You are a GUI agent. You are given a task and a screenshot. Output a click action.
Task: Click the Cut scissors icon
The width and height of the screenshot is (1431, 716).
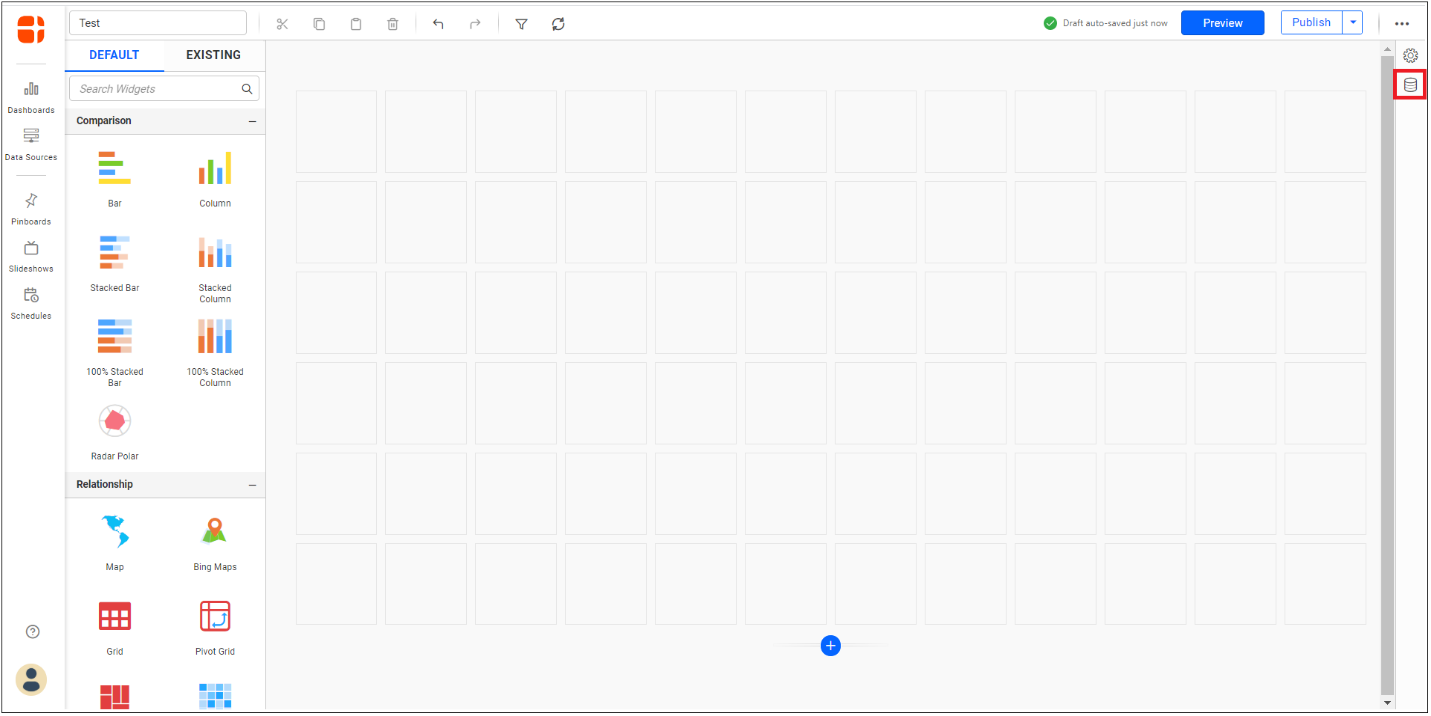[x=282, y=23]
